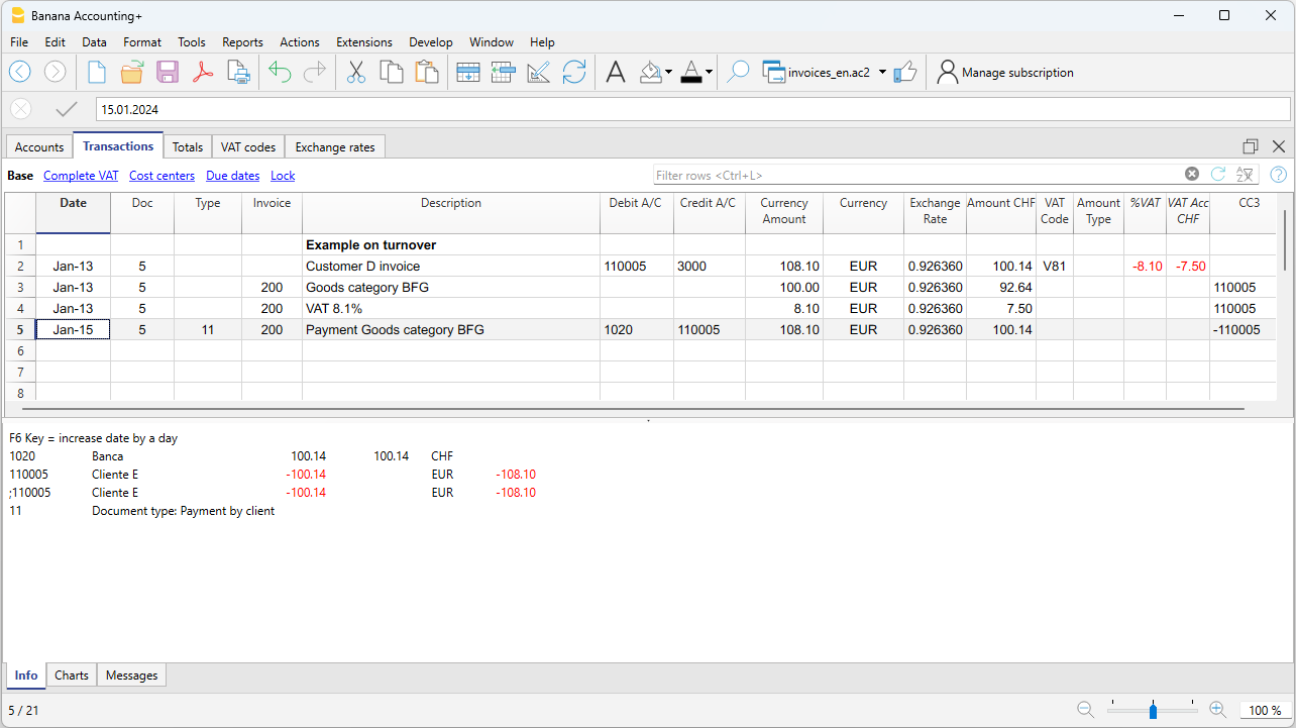Click the Paste clipboard icon
This screenshot has height=728, width=1296.
(x=427, y=72)
